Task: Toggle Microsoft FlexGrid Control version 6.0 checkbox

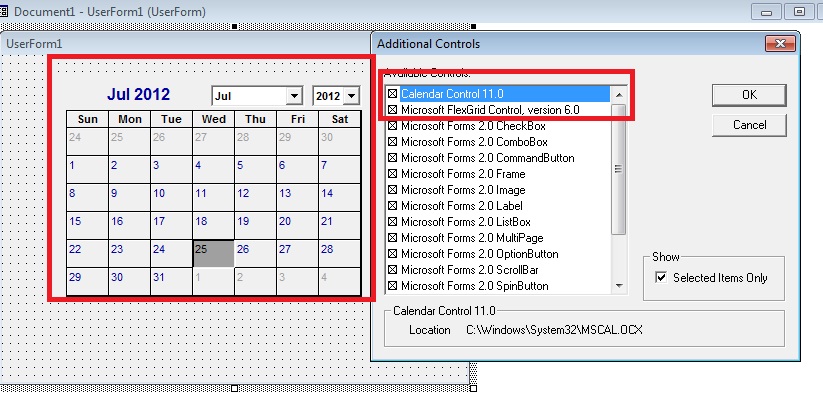Action: coord(392,110)
